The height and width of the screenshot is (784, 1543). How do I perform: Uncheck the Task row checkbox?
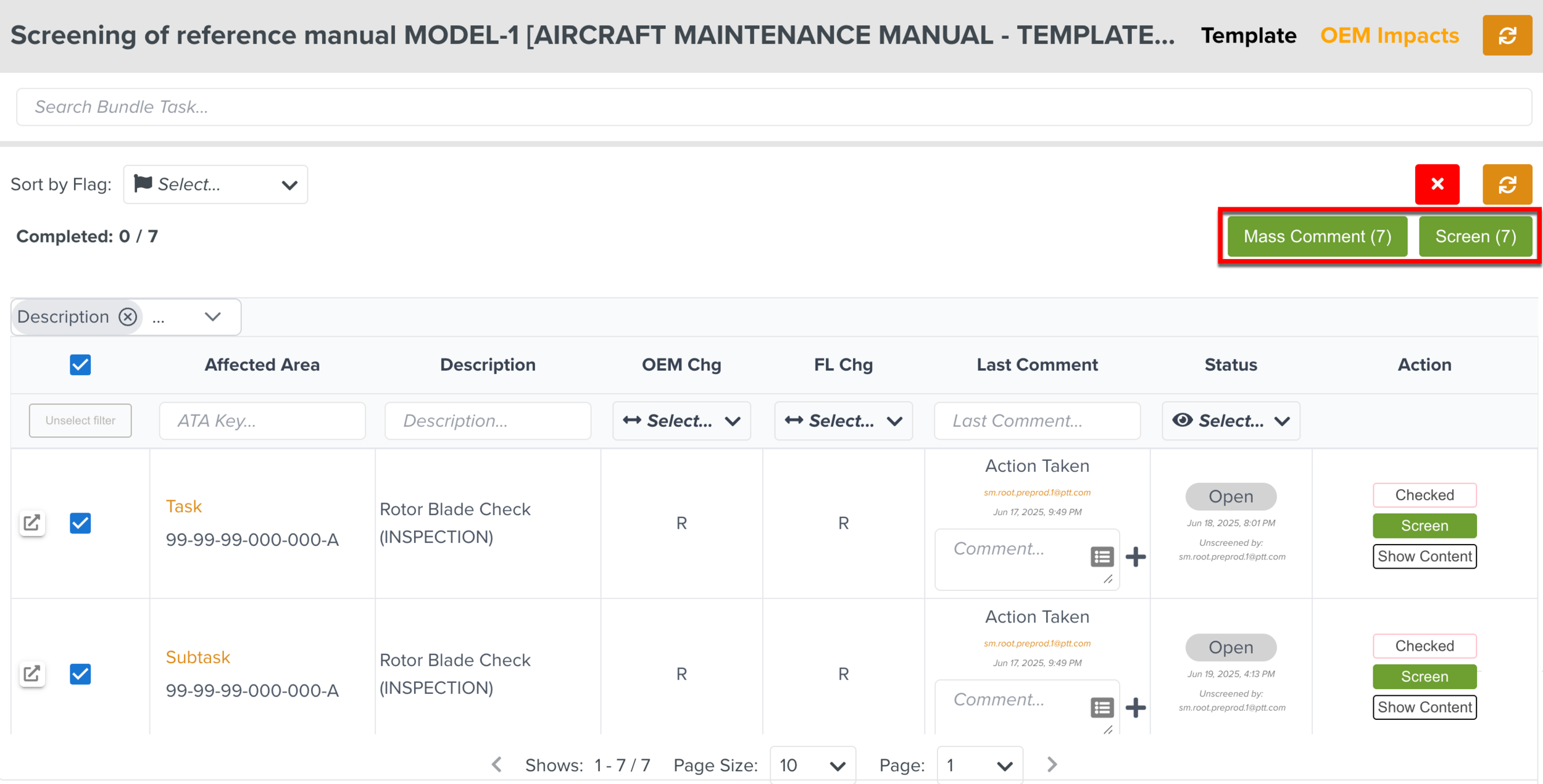(x=80, y=523)
